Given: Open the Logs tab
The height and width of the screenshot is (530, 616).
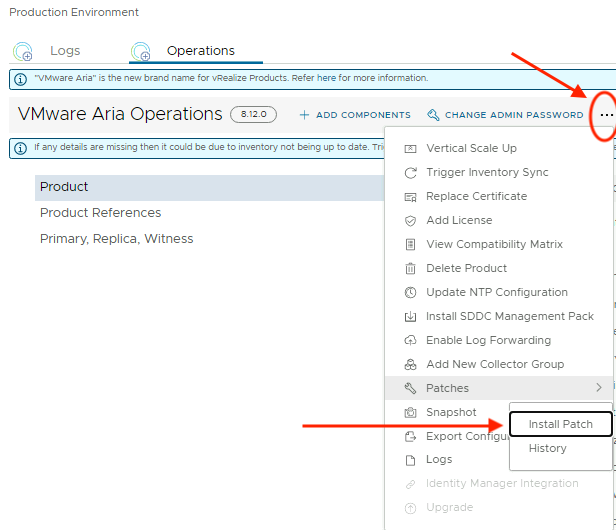Looking at the screenshot, I should click(65, 51).
